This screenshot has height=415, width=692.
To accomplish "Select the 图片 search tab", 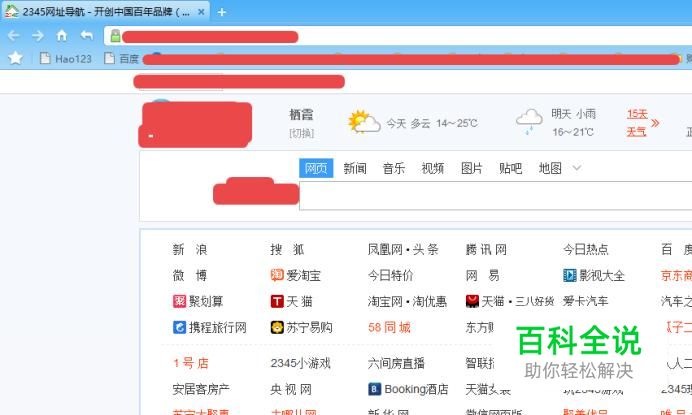I will (x=472, y=168).
